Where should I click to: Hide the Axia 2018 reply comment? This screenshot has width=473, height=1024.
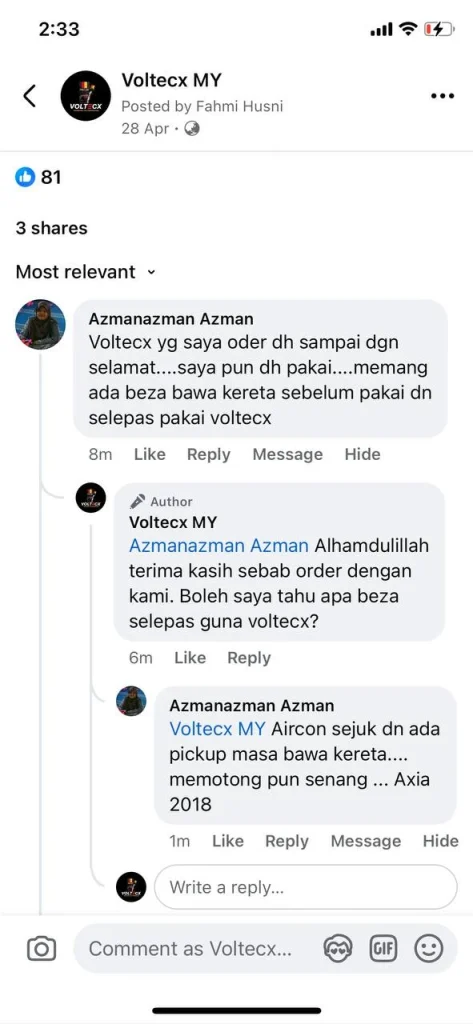(x=440, y=841)
